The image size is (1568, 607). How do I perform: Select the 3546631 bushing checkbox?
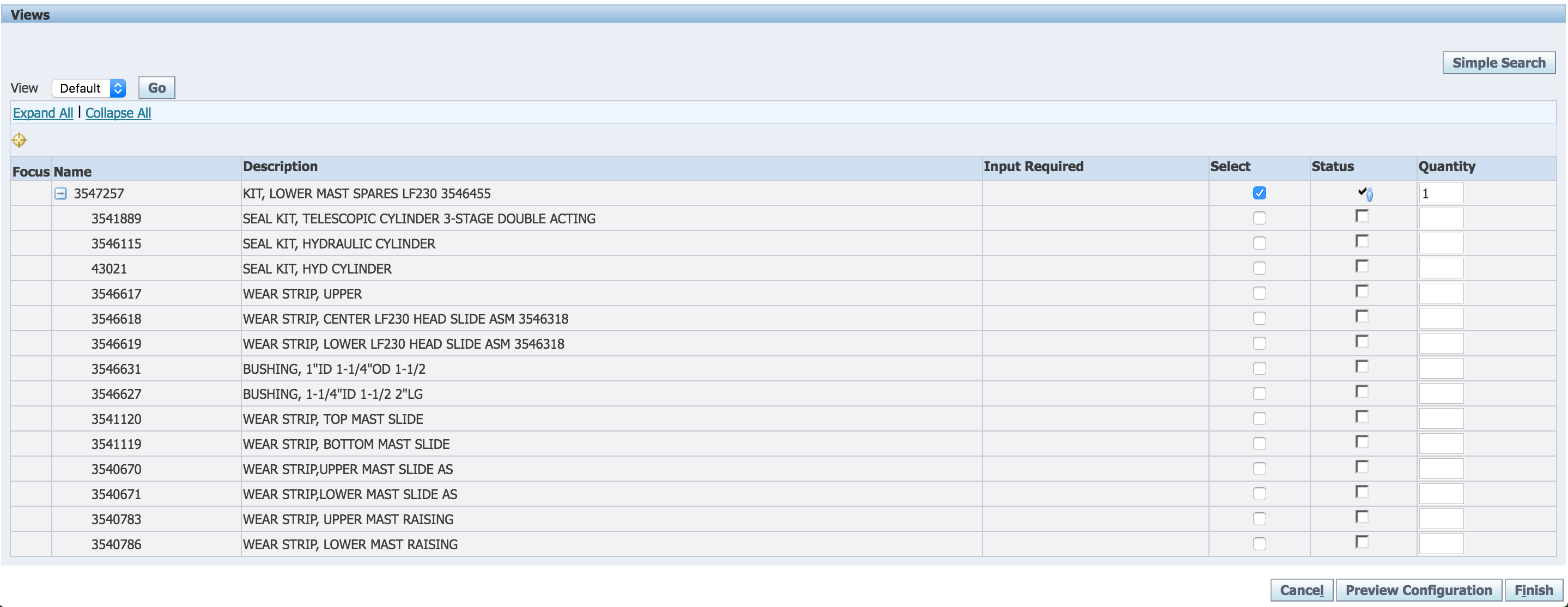click(1260, 368)
